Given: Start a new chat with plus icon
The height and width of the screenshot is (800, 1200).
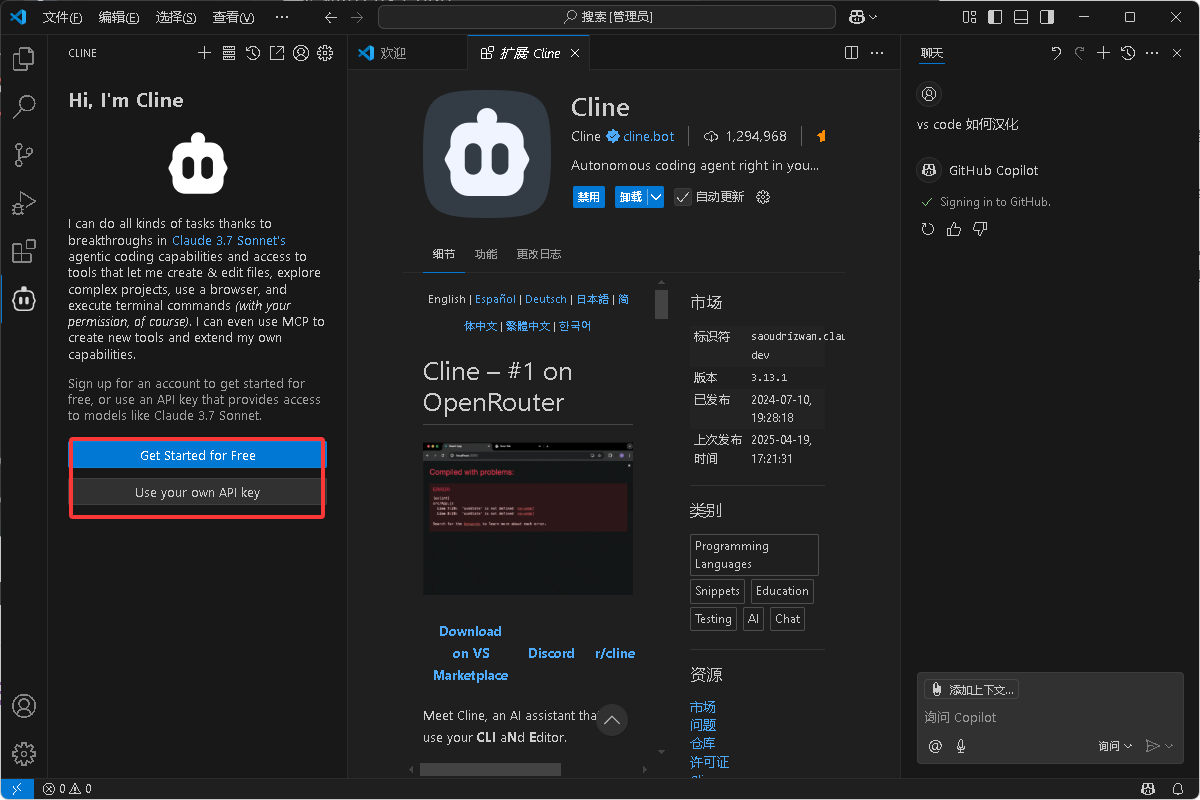Looking at the screenshot, I should 1104,53.
